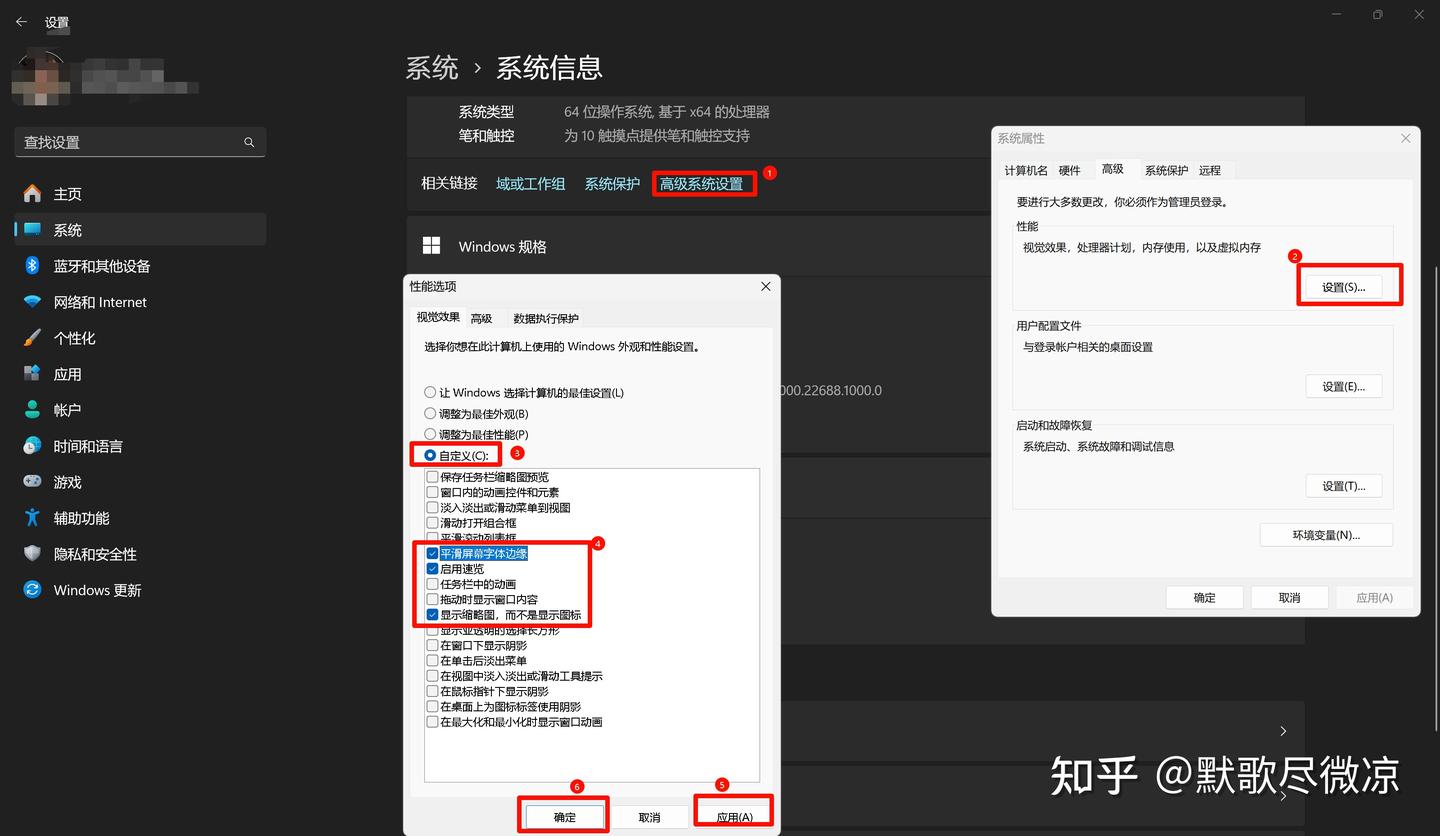Open Network and Internet via its Wi-Fi icon

coord(33,302)
